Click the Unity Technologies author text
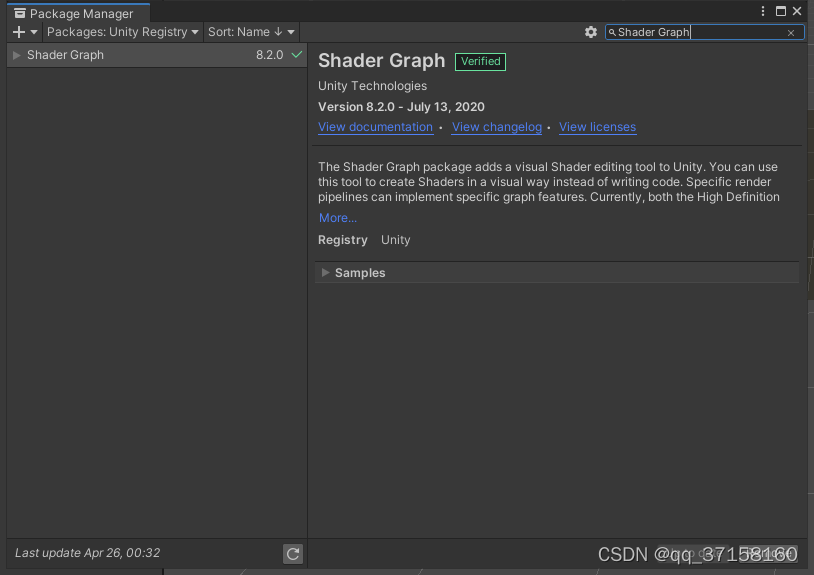This screenshot has height=575, width=814. point(372,86)
